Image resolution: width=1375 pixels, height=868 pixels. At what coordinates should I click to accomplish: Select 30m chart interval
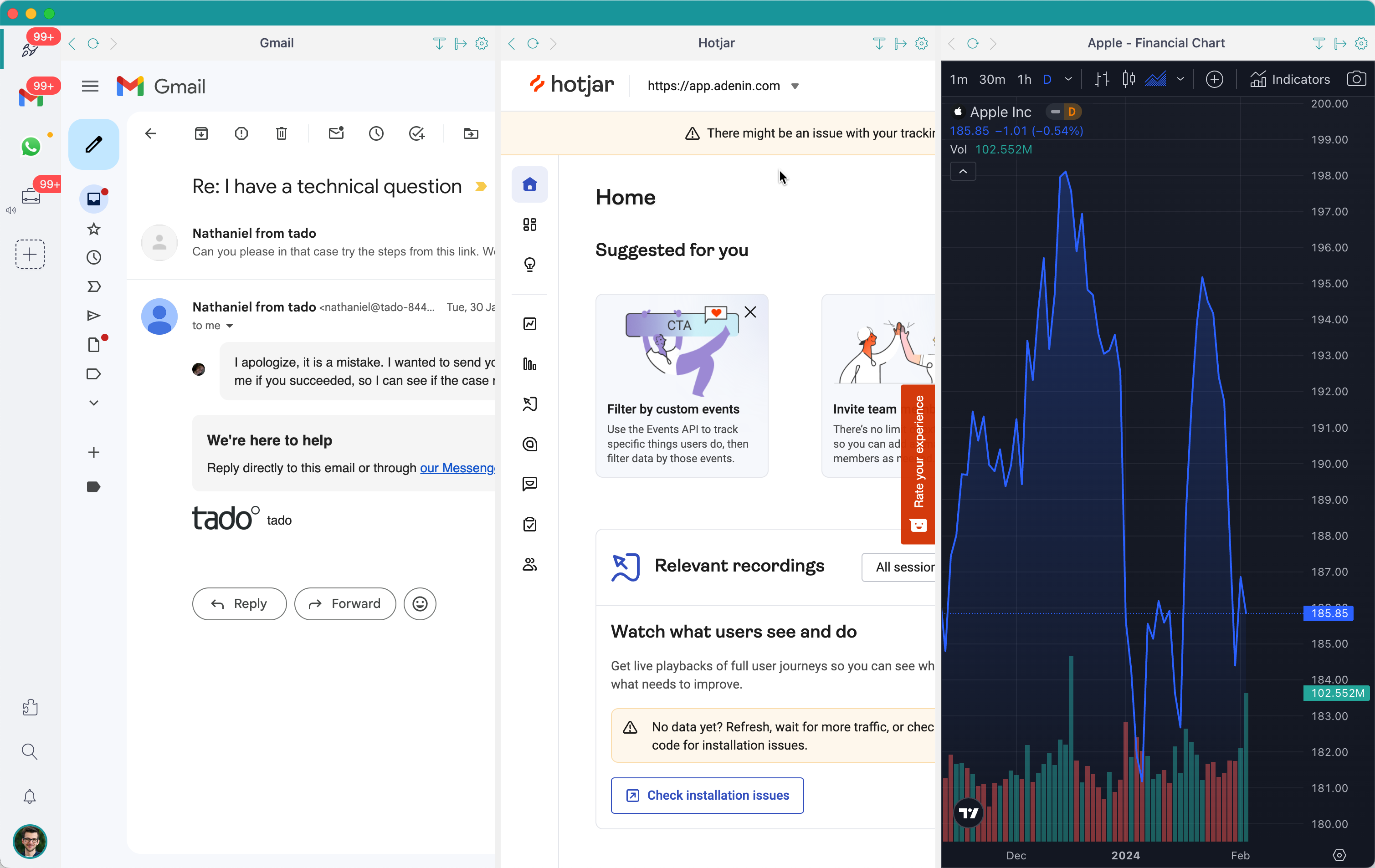992,79
